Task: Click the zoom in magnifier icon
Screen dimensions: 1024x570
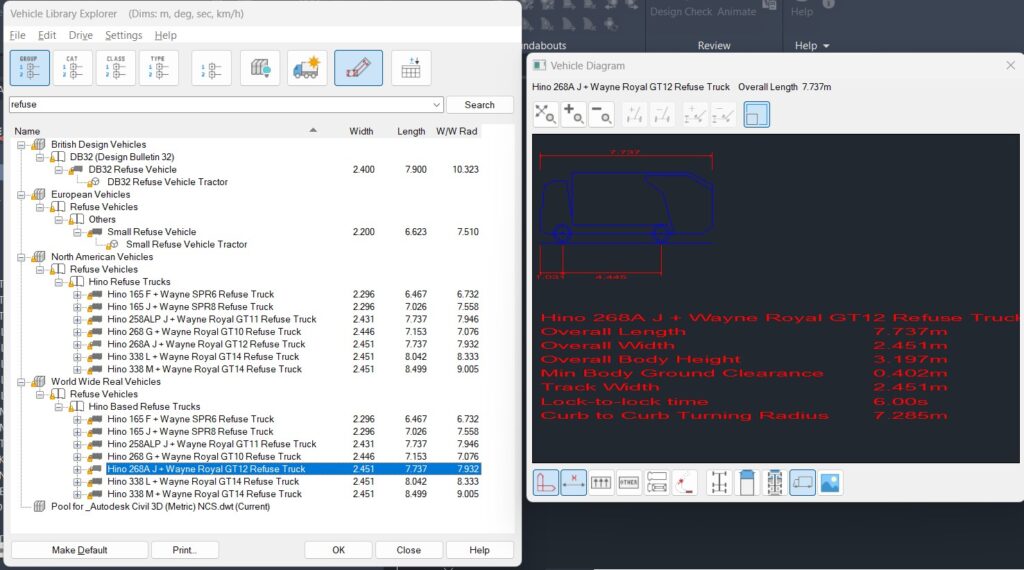Action: (573, 115)
